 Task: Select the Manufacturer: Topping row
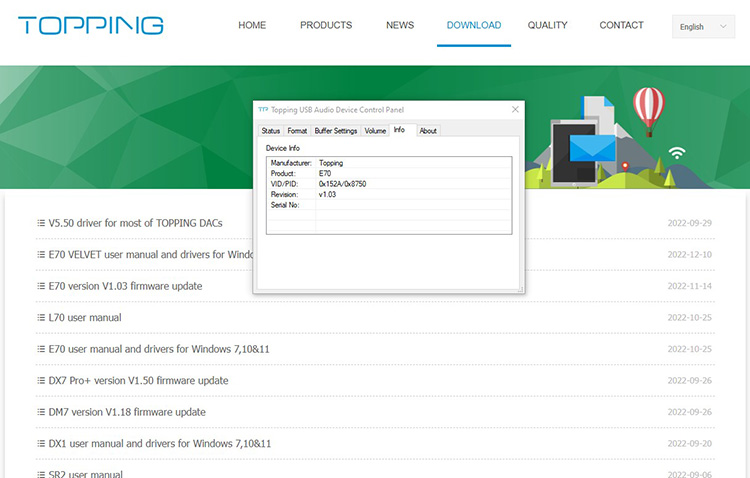[x=389, y=163]
